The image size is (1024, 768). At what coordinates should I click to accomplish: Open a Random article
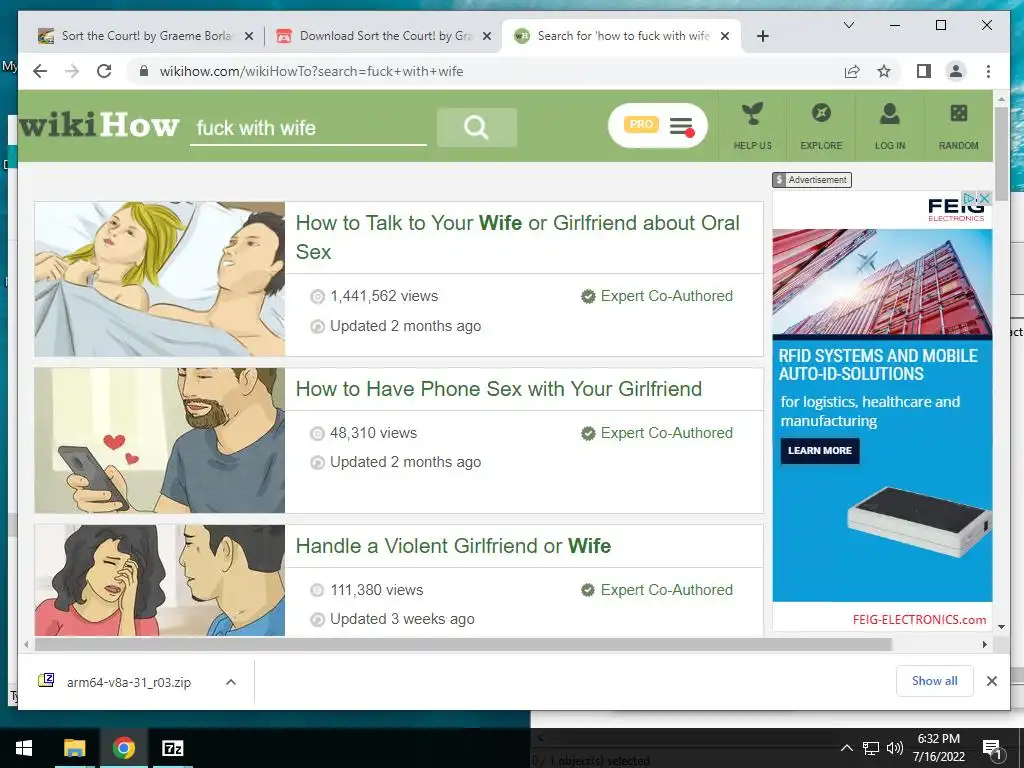(x=958, y=127)
